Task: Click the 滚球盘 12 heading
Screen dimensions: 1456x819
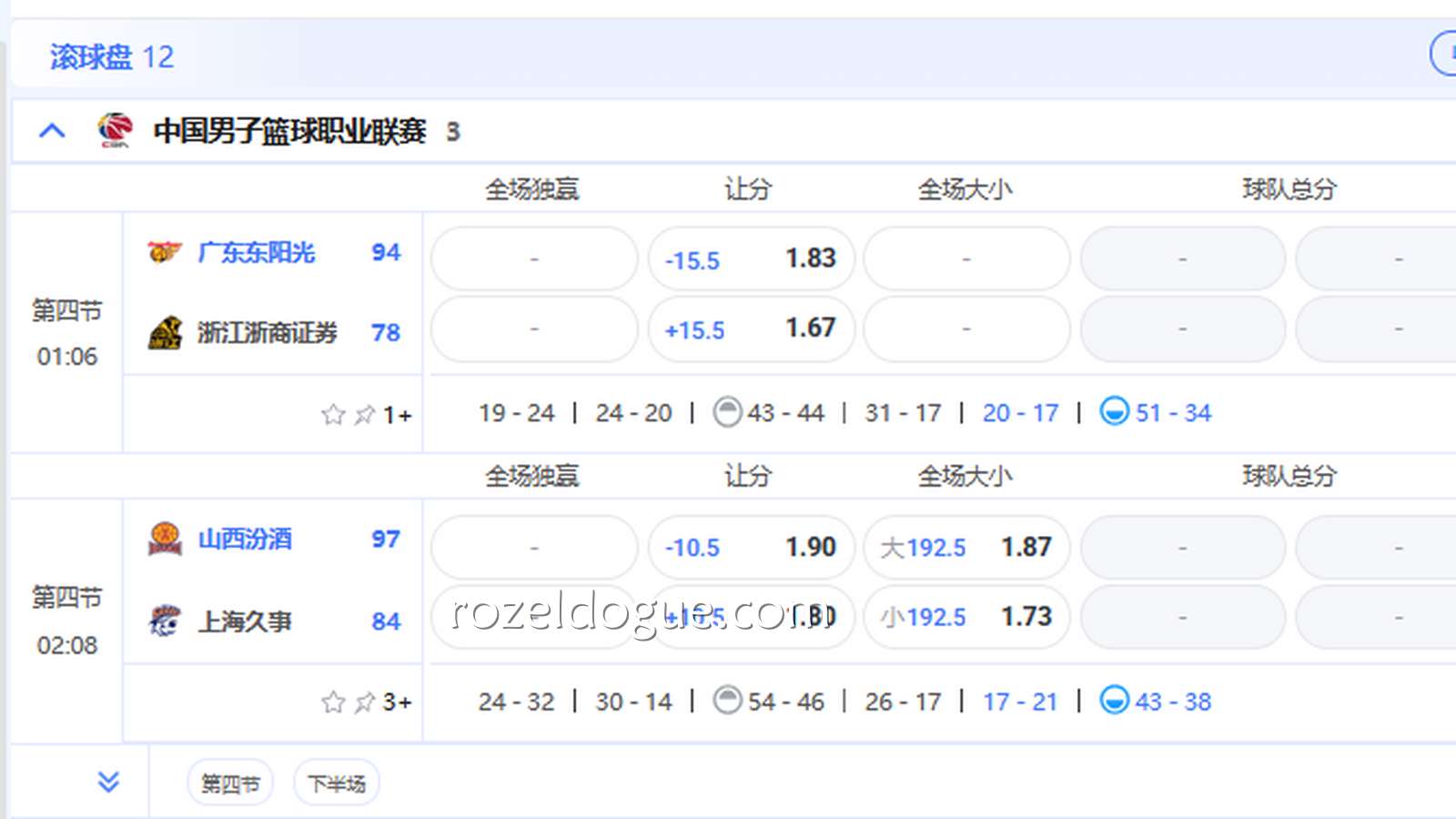Action: tap(112, 56)
